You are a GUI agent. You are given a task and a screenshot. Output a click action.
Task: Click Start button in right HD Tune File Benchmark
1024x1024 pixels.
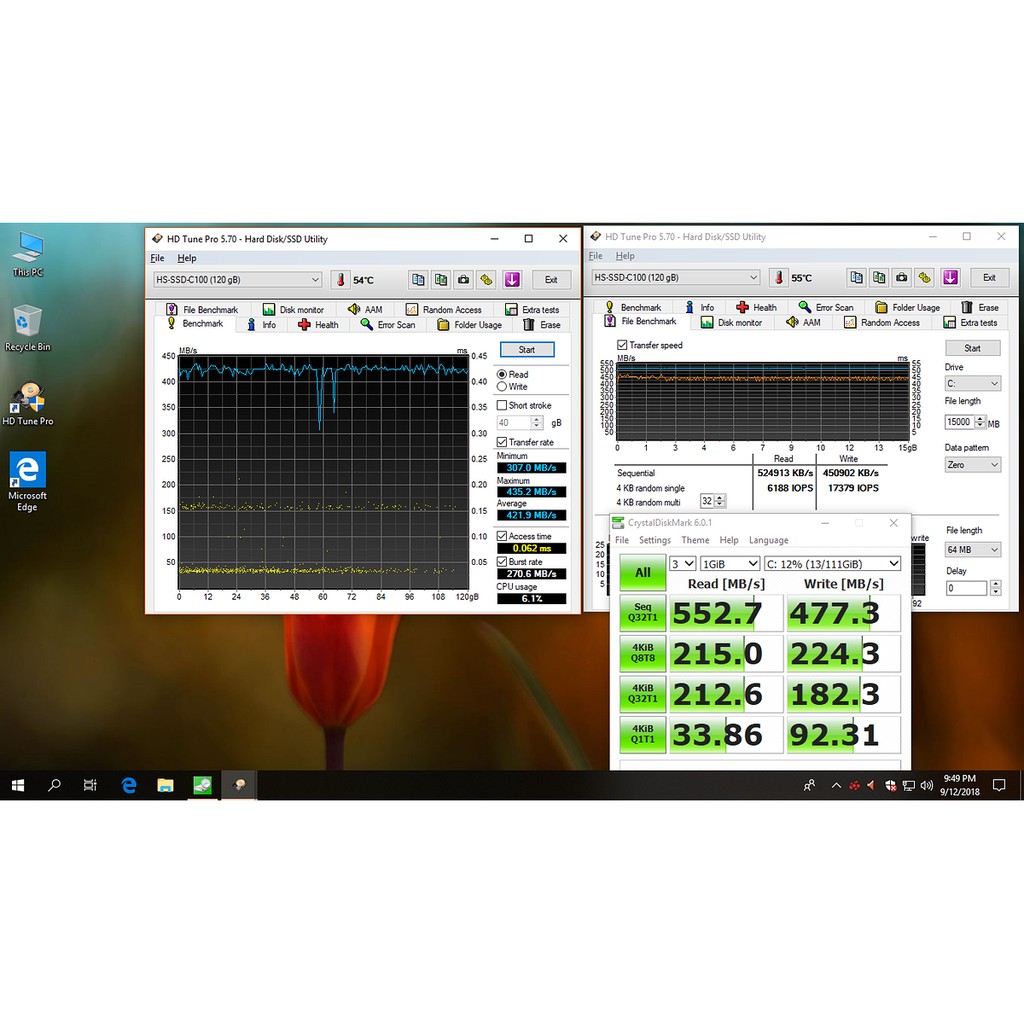tap(972, 348)
